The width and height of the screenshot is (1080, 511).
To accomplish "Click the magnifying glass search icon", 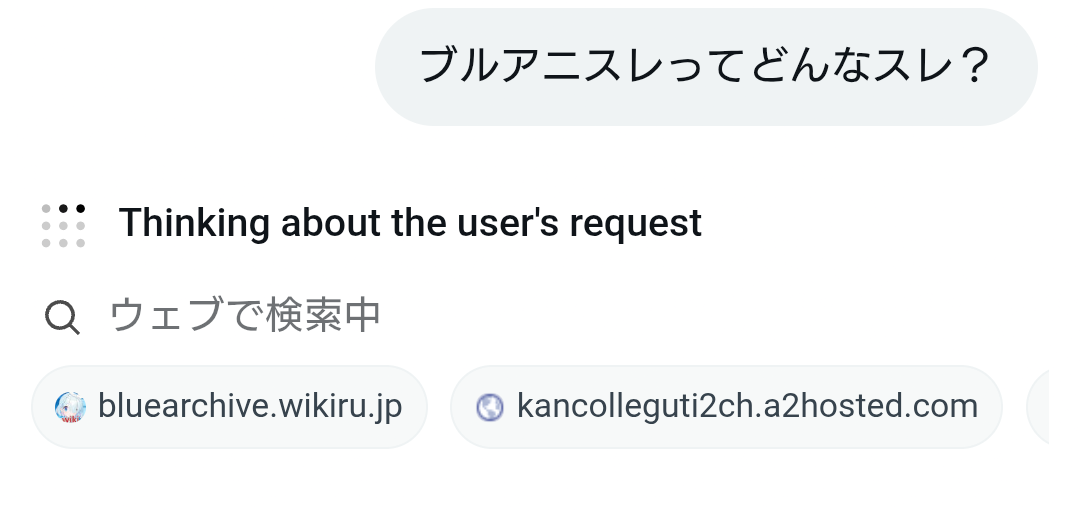I will pos(62,317).
